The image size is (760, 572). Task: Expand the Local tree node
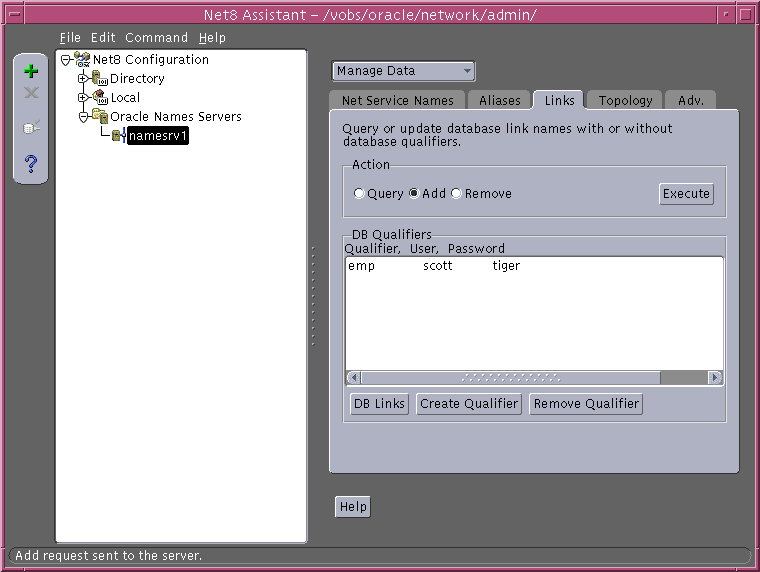[83, 97]
